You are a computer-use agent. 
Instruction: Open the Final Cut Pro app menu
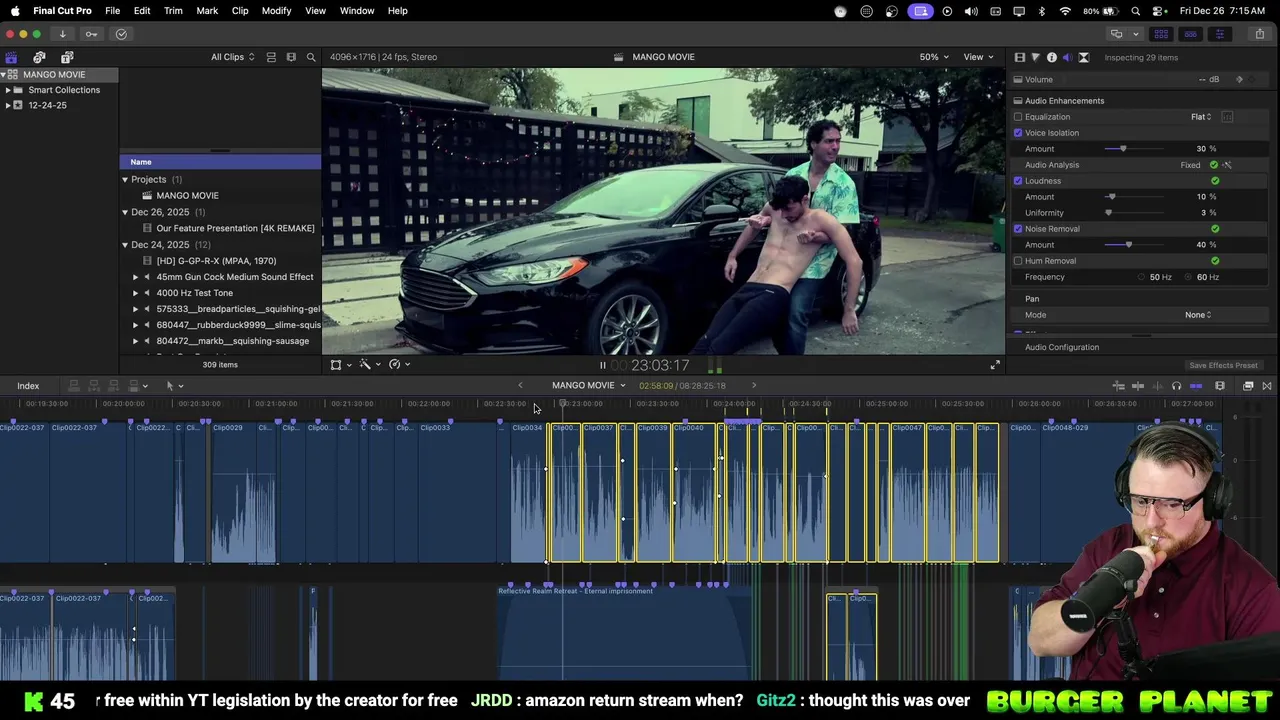click(x=62, y=11)
